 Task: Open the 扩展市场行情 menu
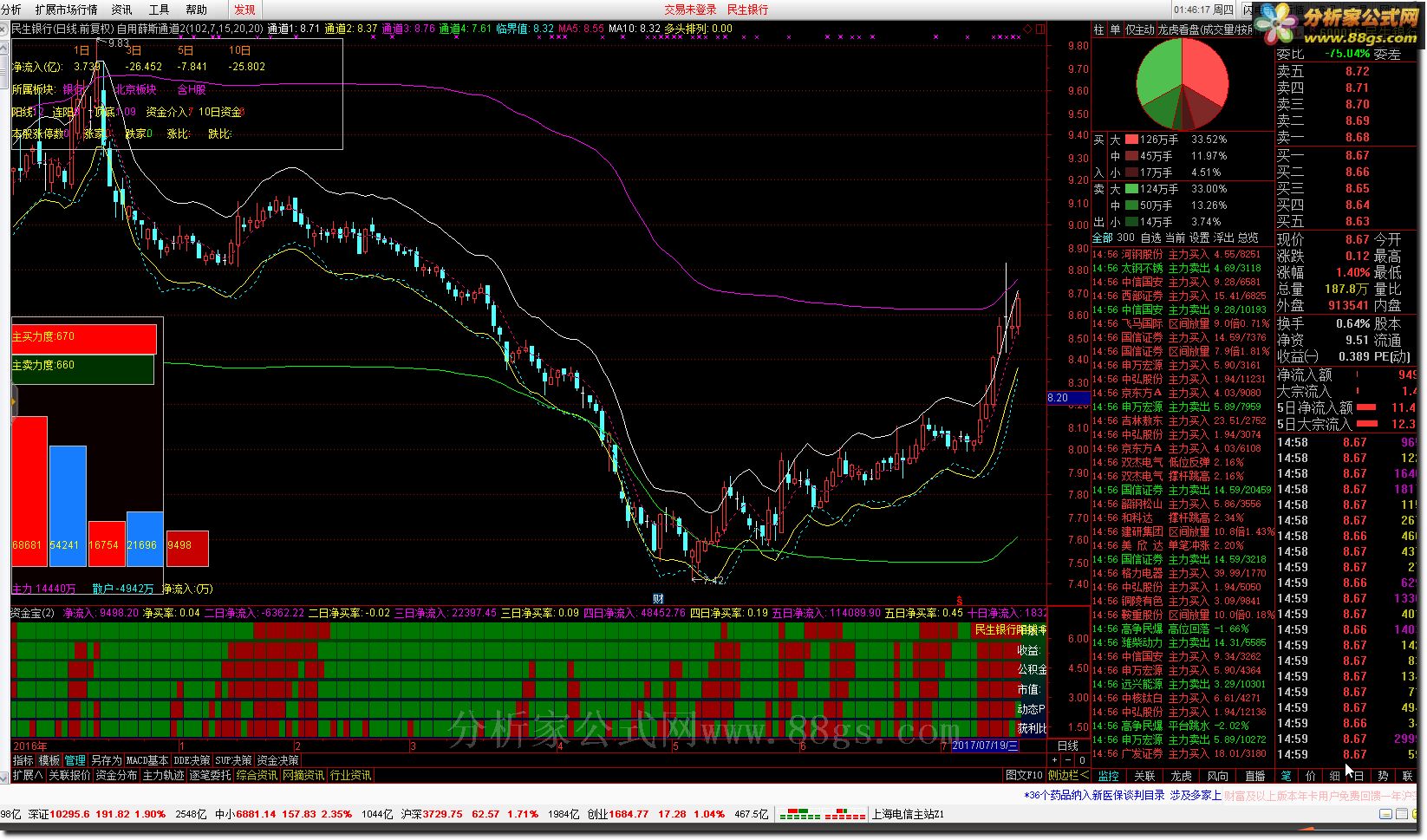coord(66,10)
